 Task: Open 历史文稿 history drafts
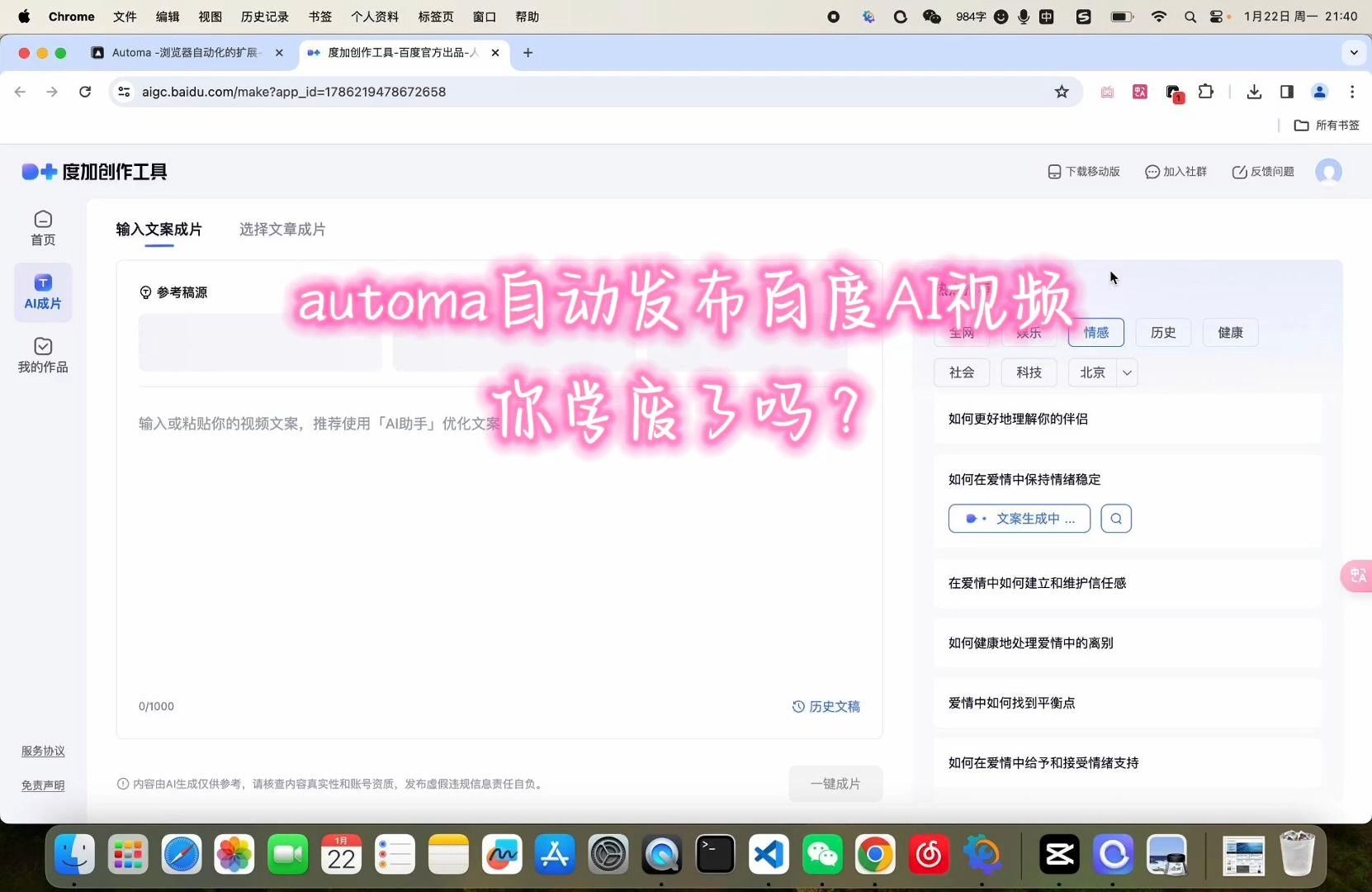[x=826, y=706]
